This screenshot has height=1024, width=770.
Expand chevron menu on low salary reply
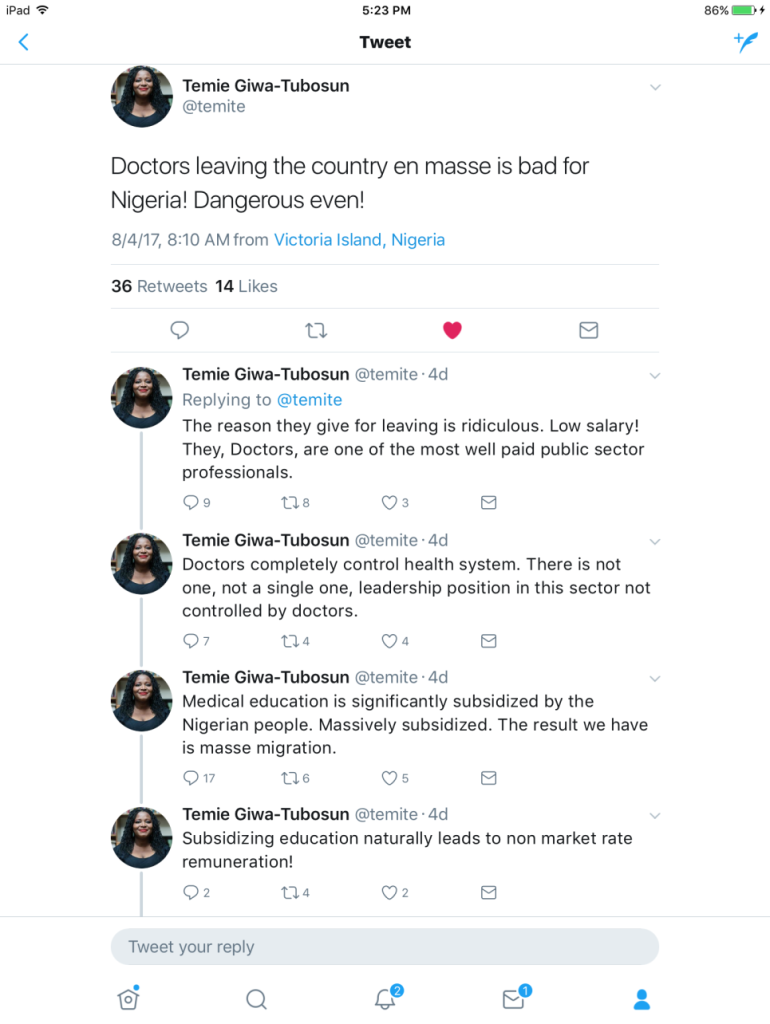[654, 376]
